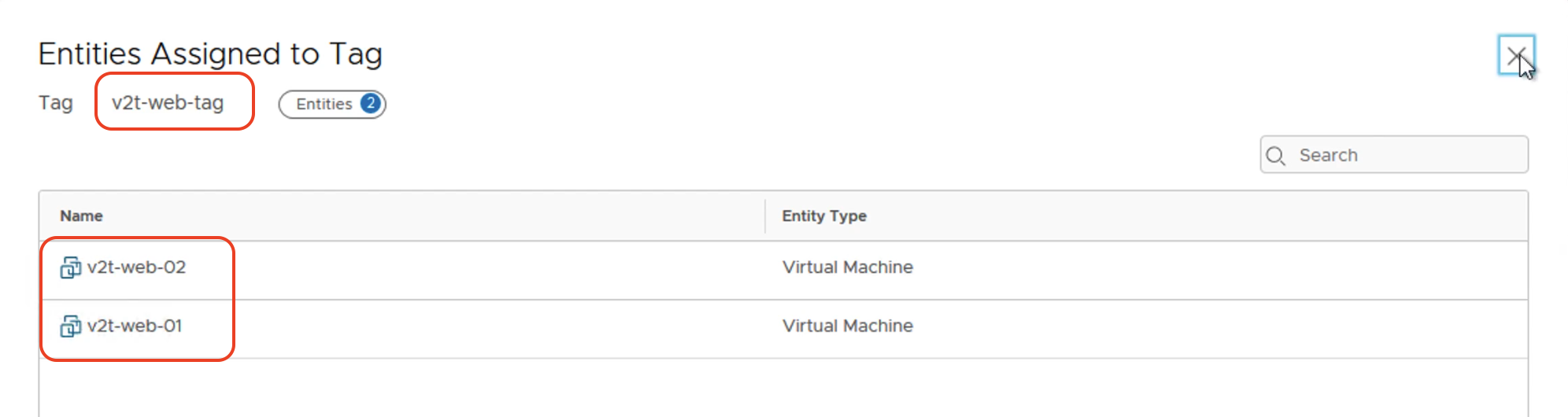Click the Search placeholder text
Screen dimensions: 1568x417
[1329, 155]
